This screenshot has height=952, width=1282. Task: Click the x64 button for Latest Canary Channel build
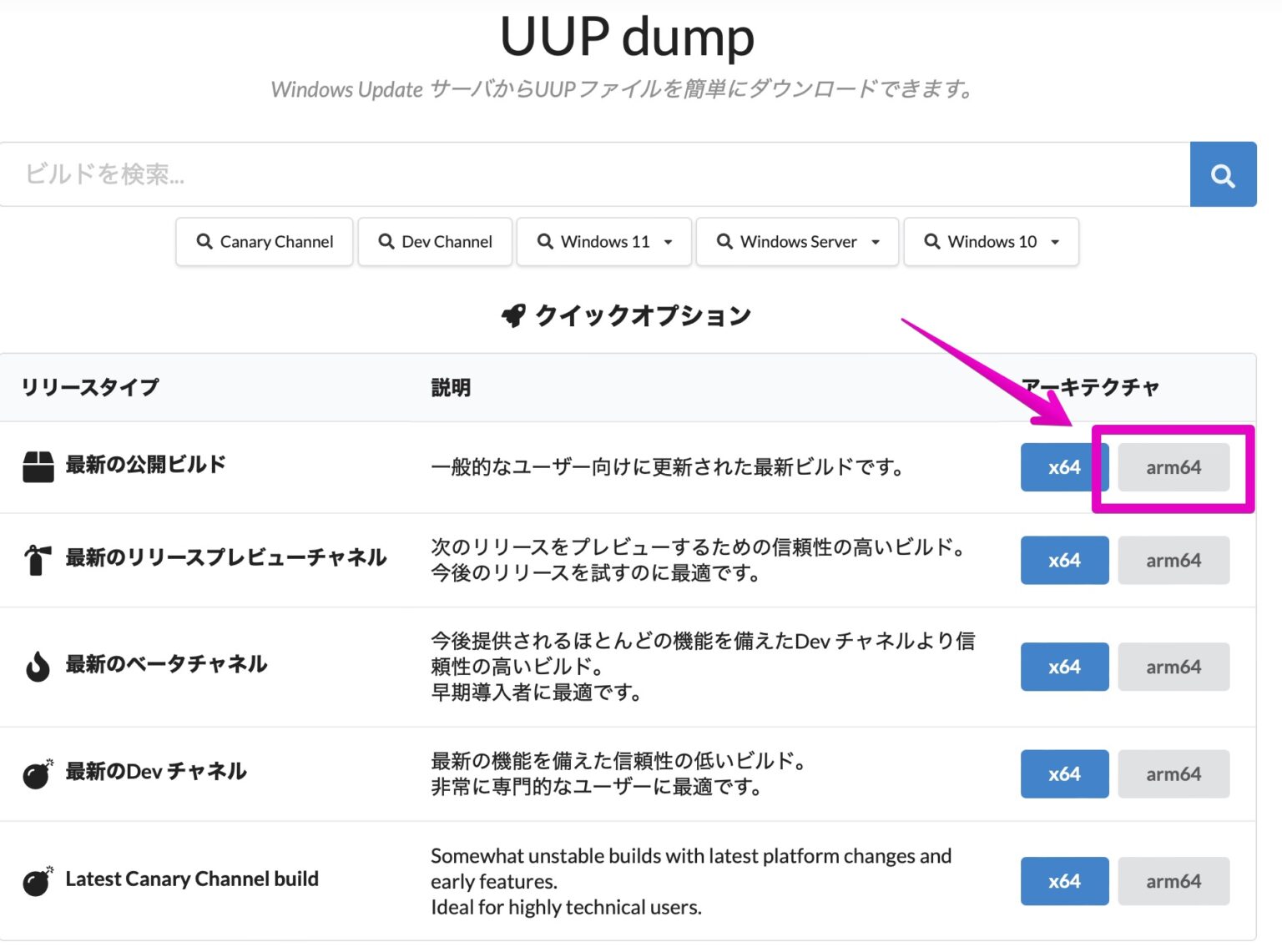1064,881
